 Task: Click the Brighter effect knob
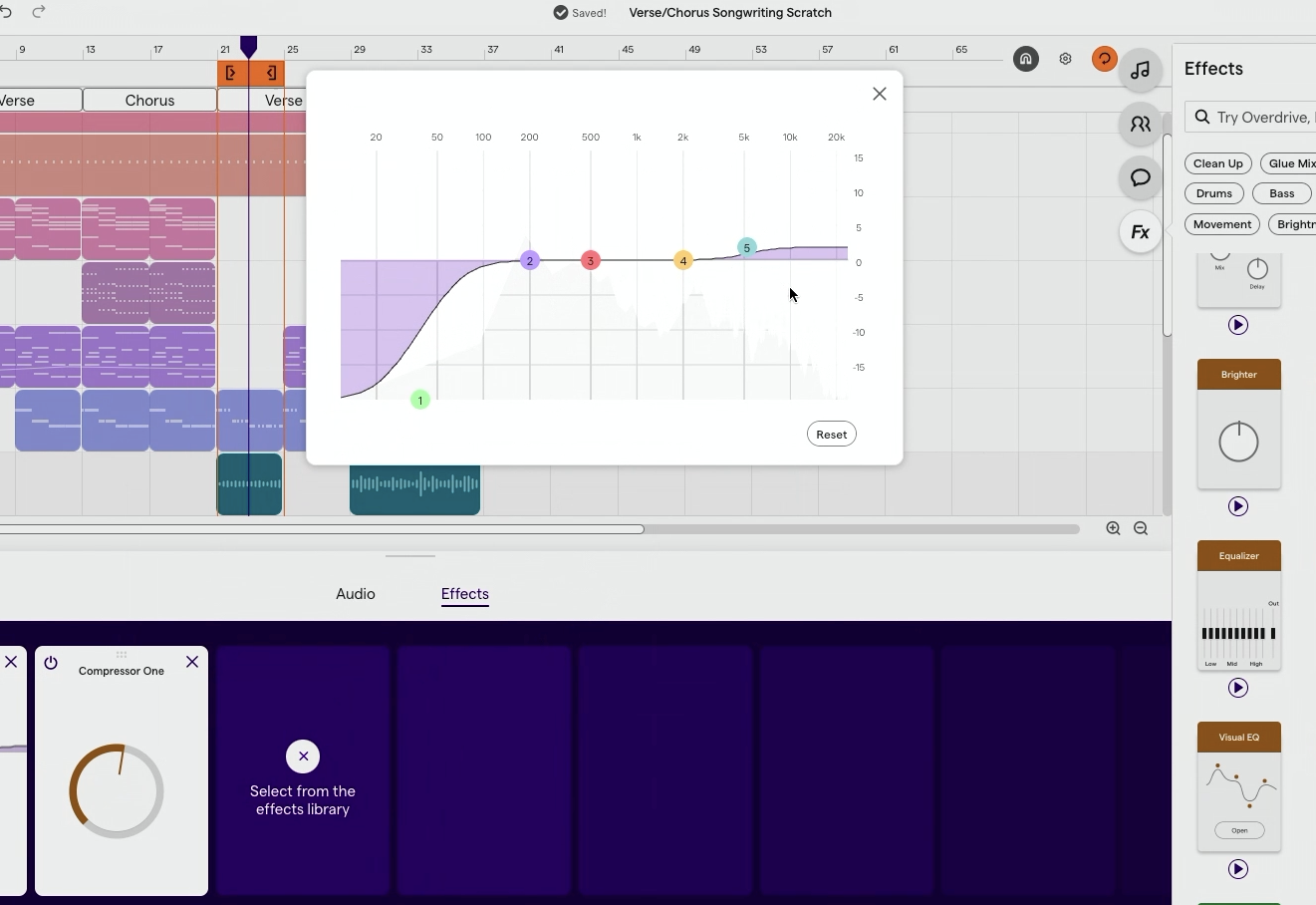[1239, 442]
